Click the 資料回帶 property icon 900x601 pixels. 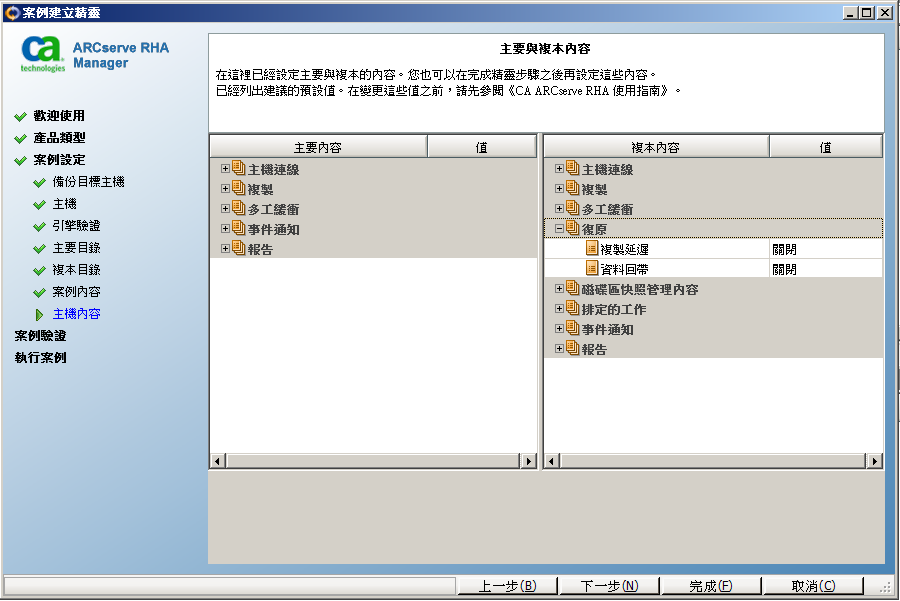pos(592,268)
